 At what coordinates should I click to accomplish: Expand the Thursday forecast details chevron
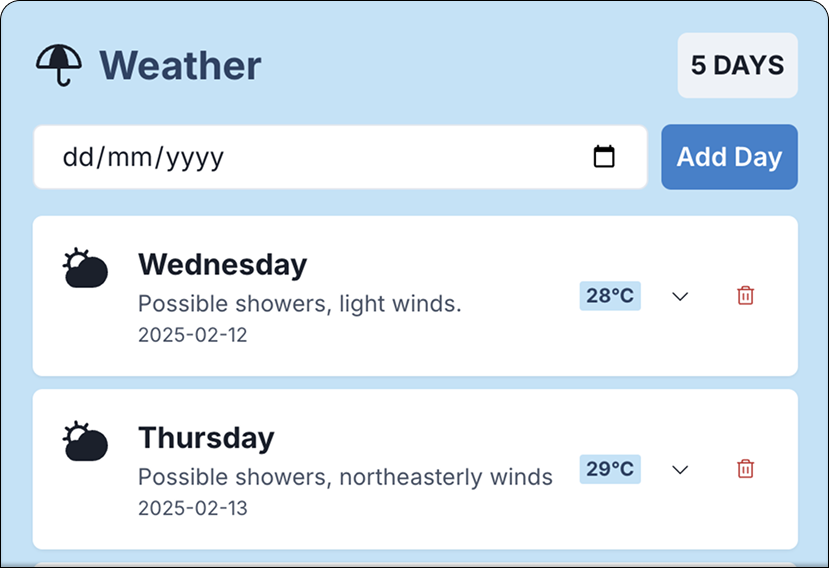coord(681,469)
